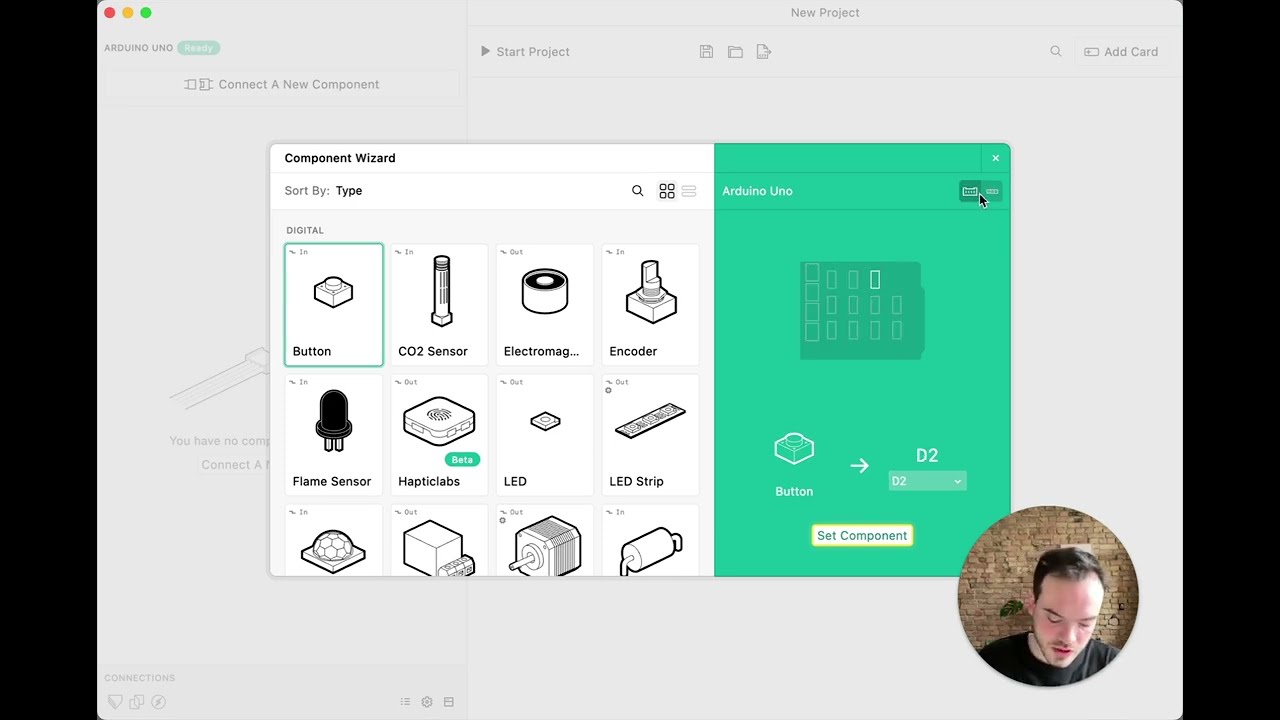Viewport: 1280px width, 720px height.
Task: Click the DIGITAL section heading
Action: [305, 230]
